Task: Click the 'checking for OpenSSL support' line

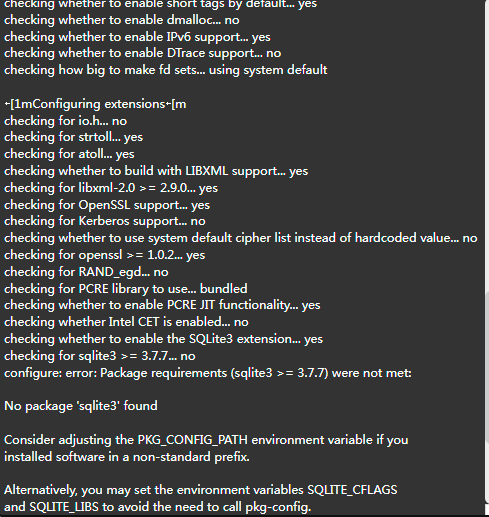Action: (107, 205)
